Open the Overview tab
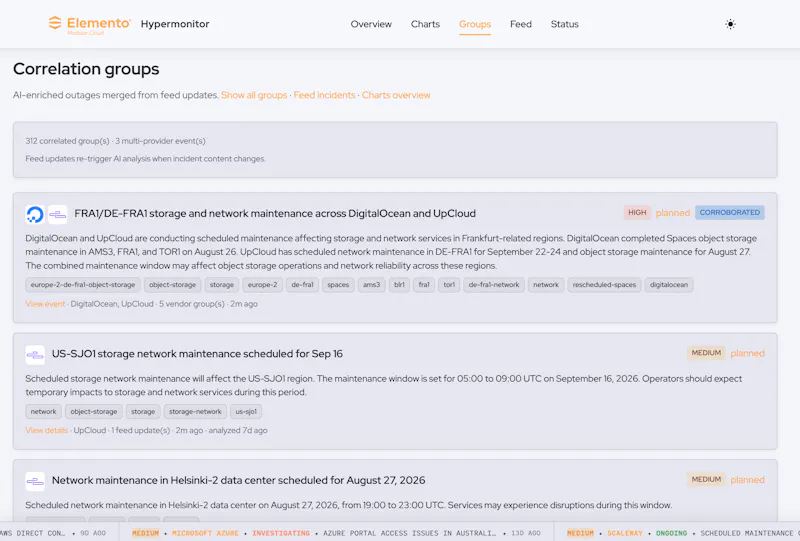This screenshot has height=541, width=800. pos(371,24)
